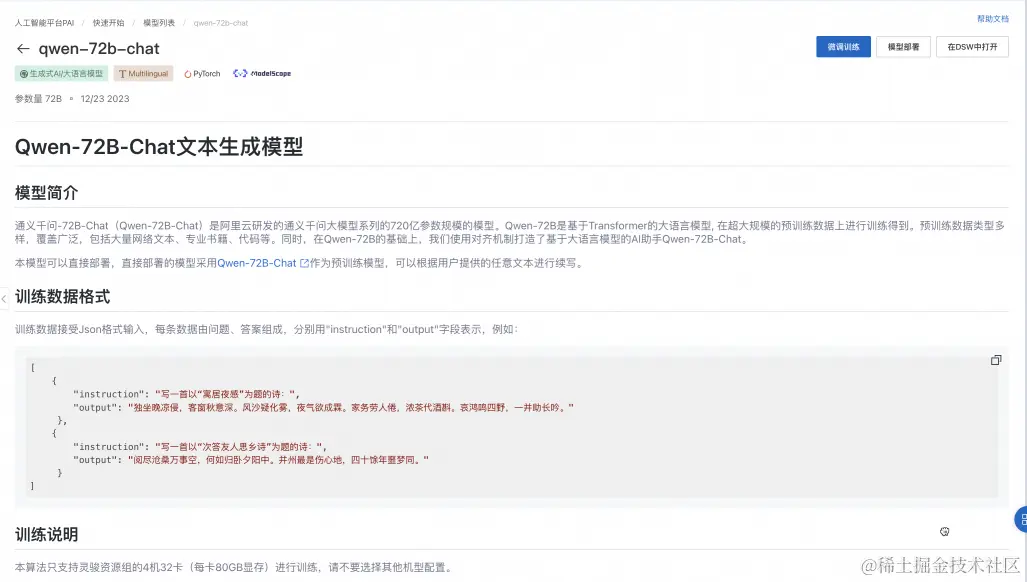Click the 模型简介 section heading
Viewport: 1027px width, 582px height.
tap(47, 193)
